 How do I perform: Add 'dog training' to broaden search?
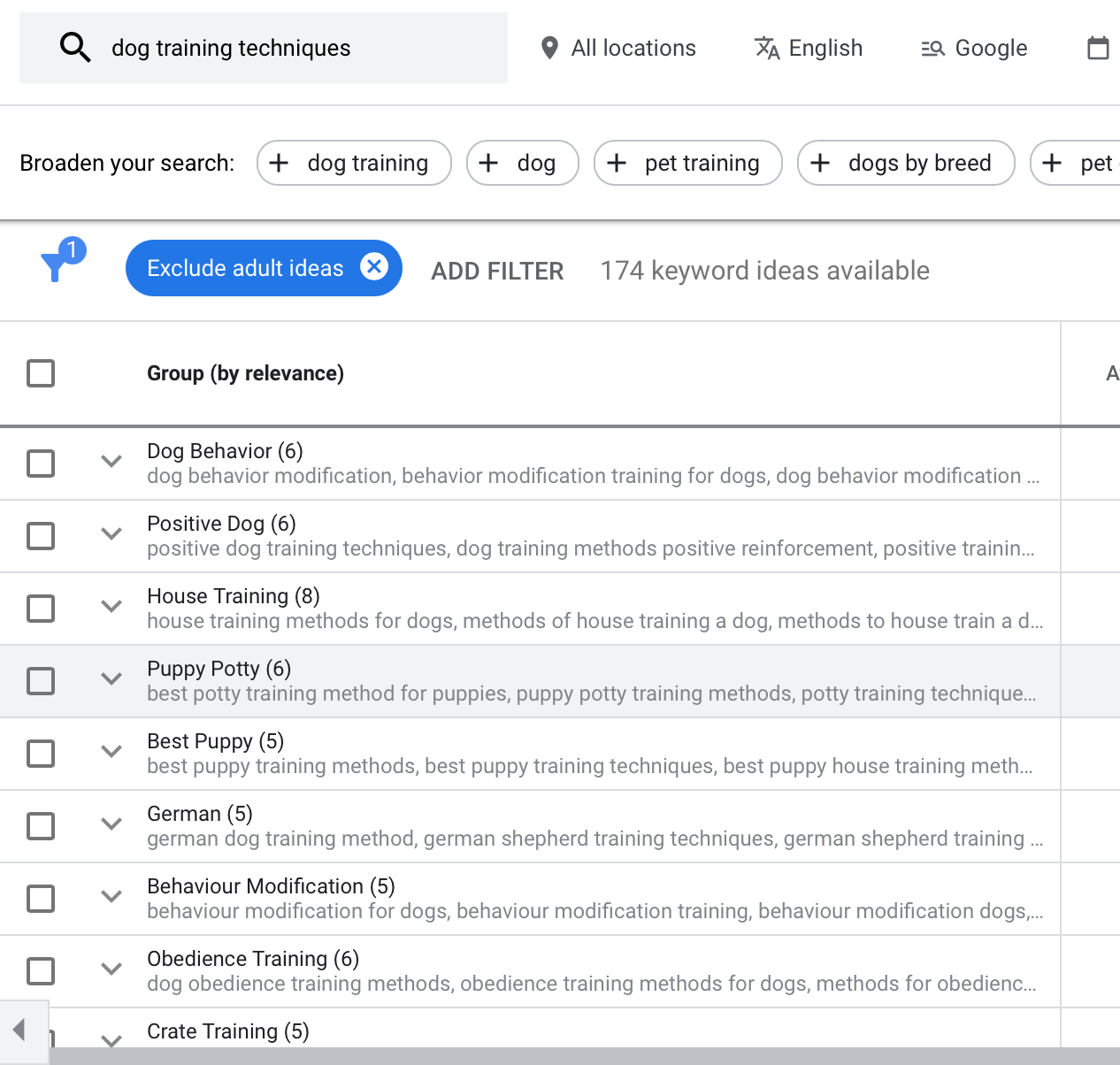click(x=354, y=163)
